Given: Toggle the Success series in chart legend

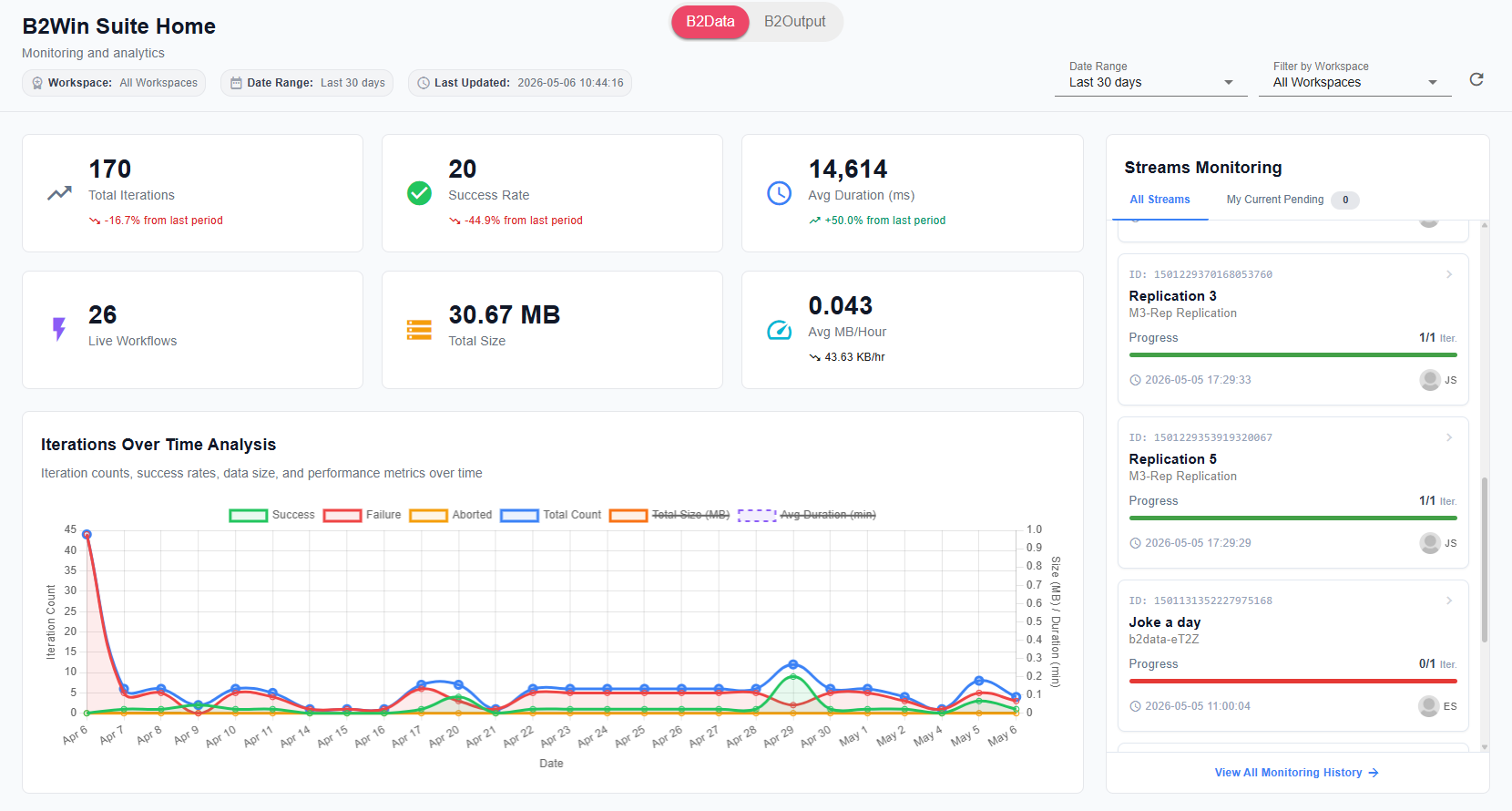Looking at the screenshot, I should point(271,515).
